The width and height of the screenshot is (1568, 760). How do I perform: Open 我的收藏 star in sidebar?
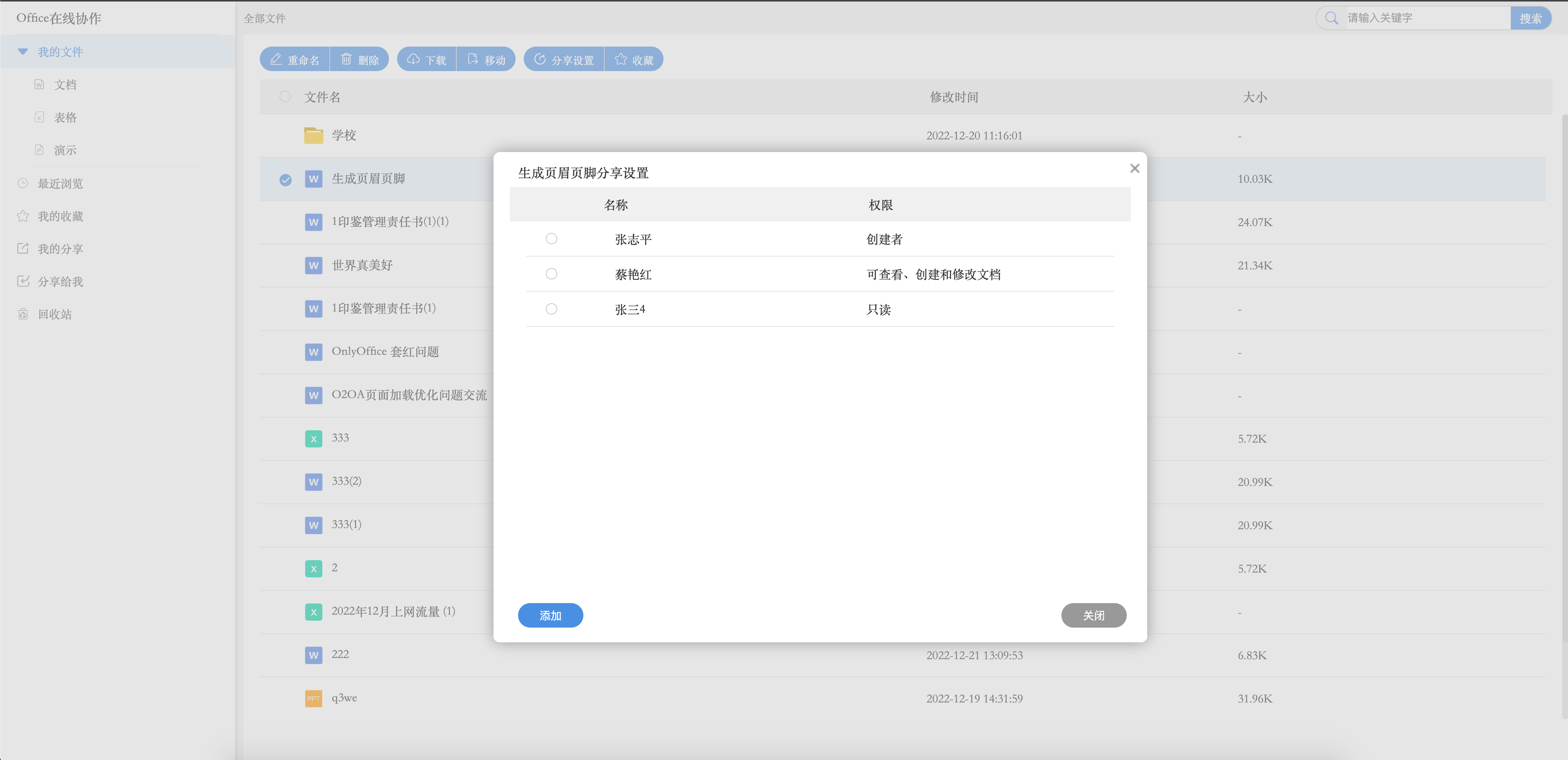click(60, 216)
